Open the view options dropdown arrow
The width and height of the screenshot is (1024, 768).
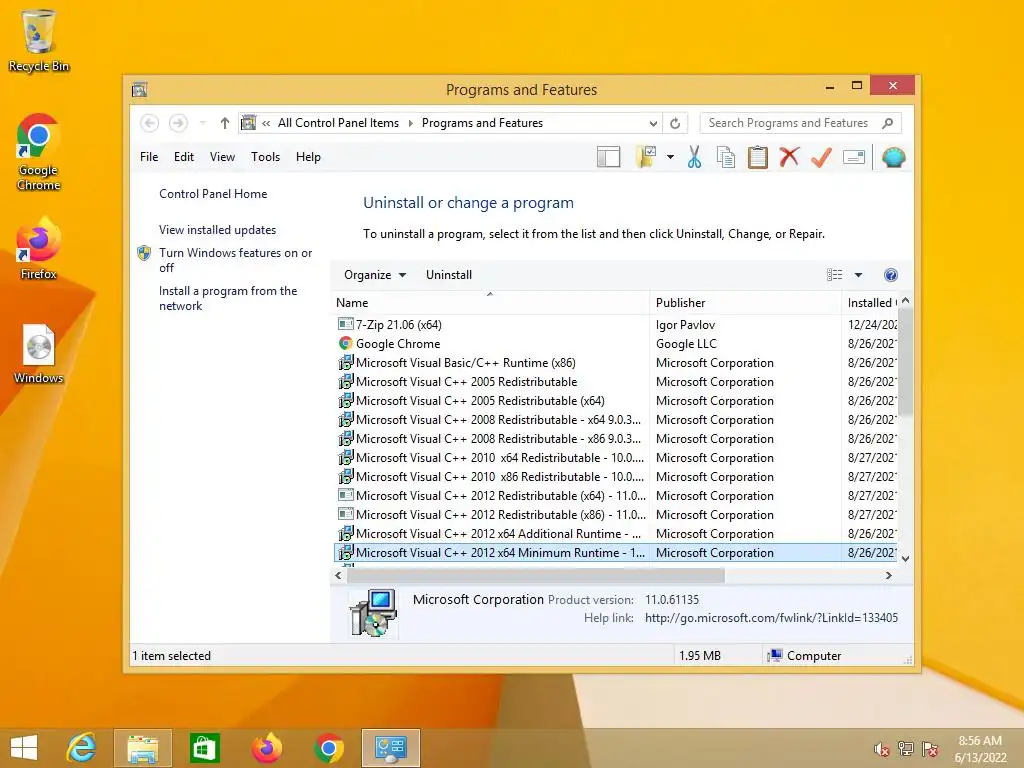[858, 275]
